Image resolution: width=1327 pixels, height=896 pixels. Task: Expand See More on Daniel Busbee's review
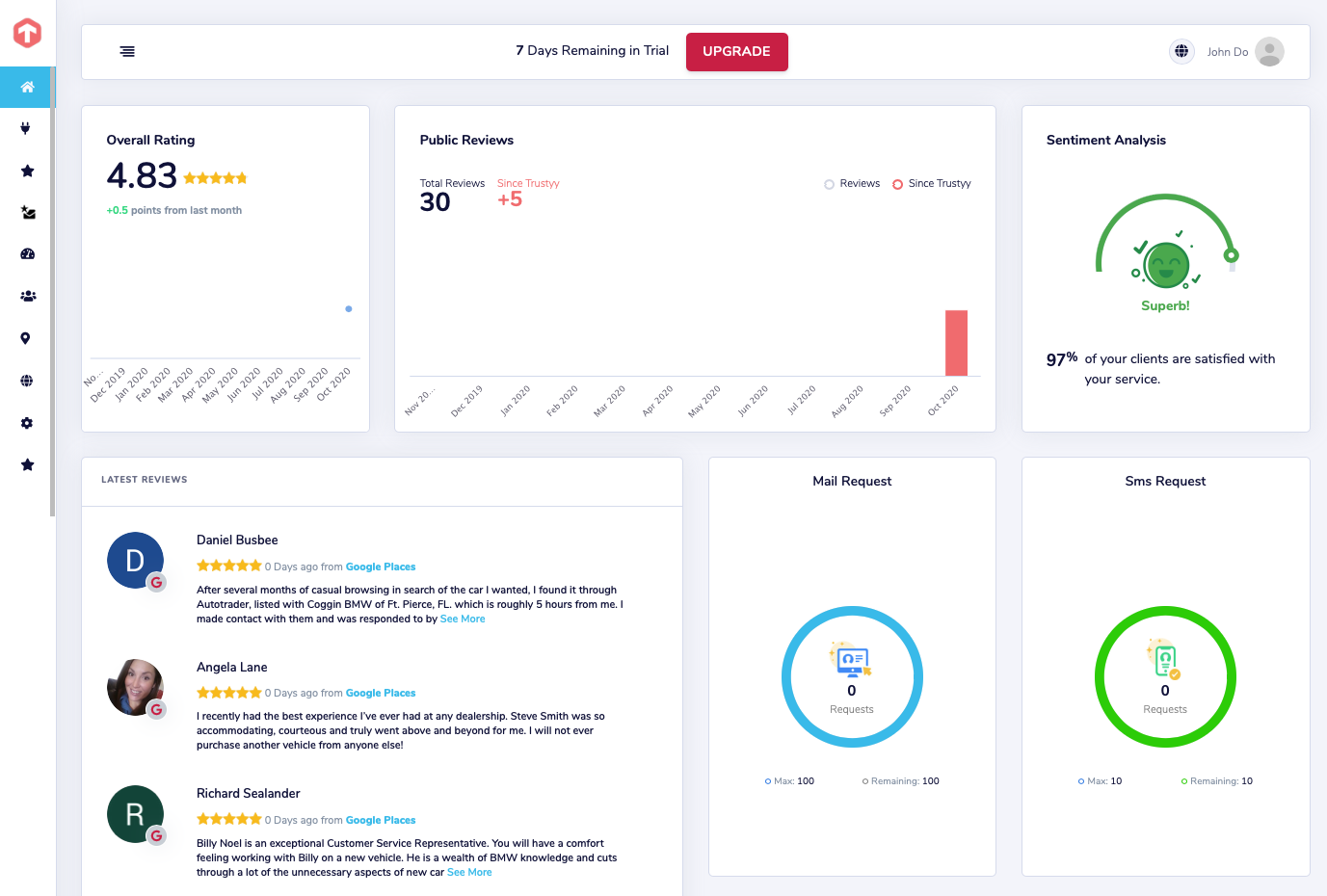click(x=463, y=619)
